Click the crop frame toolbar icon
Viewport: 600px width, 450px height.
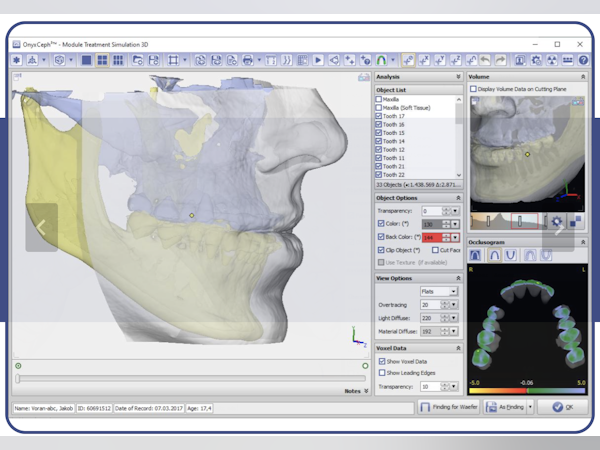(173, 60)
